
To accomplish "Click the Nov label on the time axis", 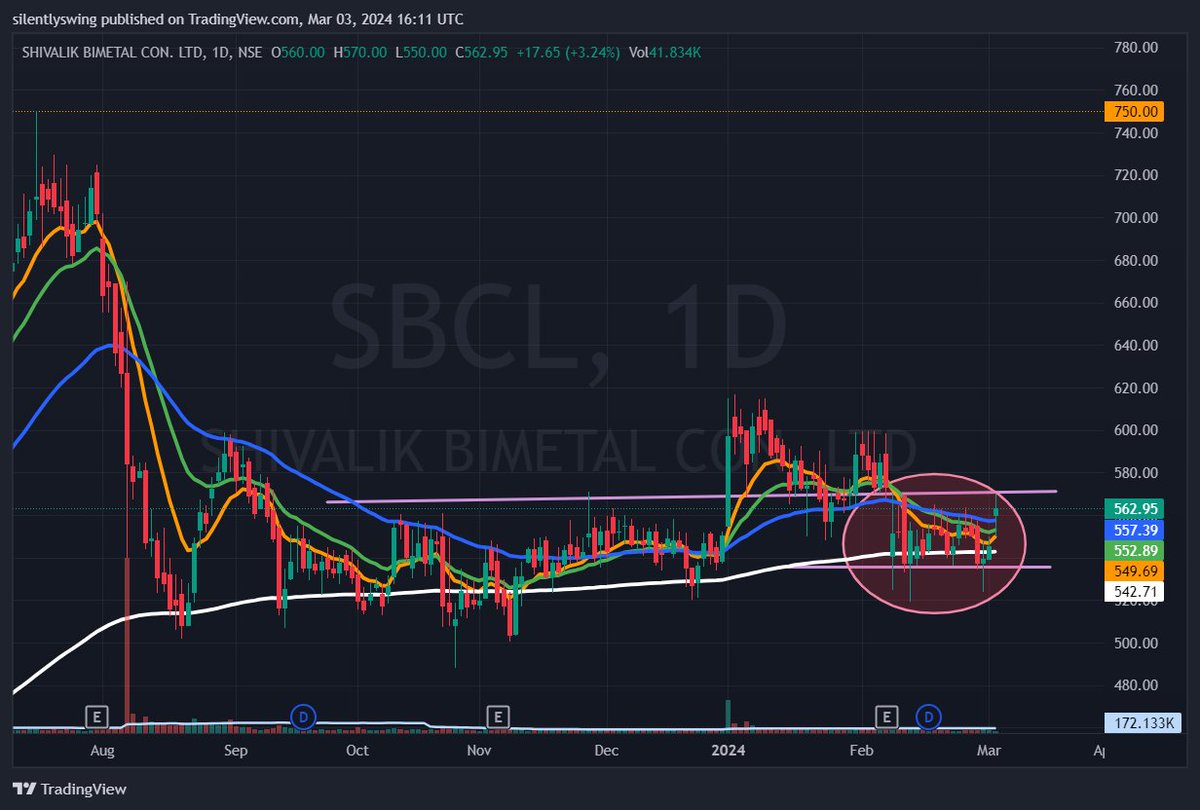I will click(479, 749).
